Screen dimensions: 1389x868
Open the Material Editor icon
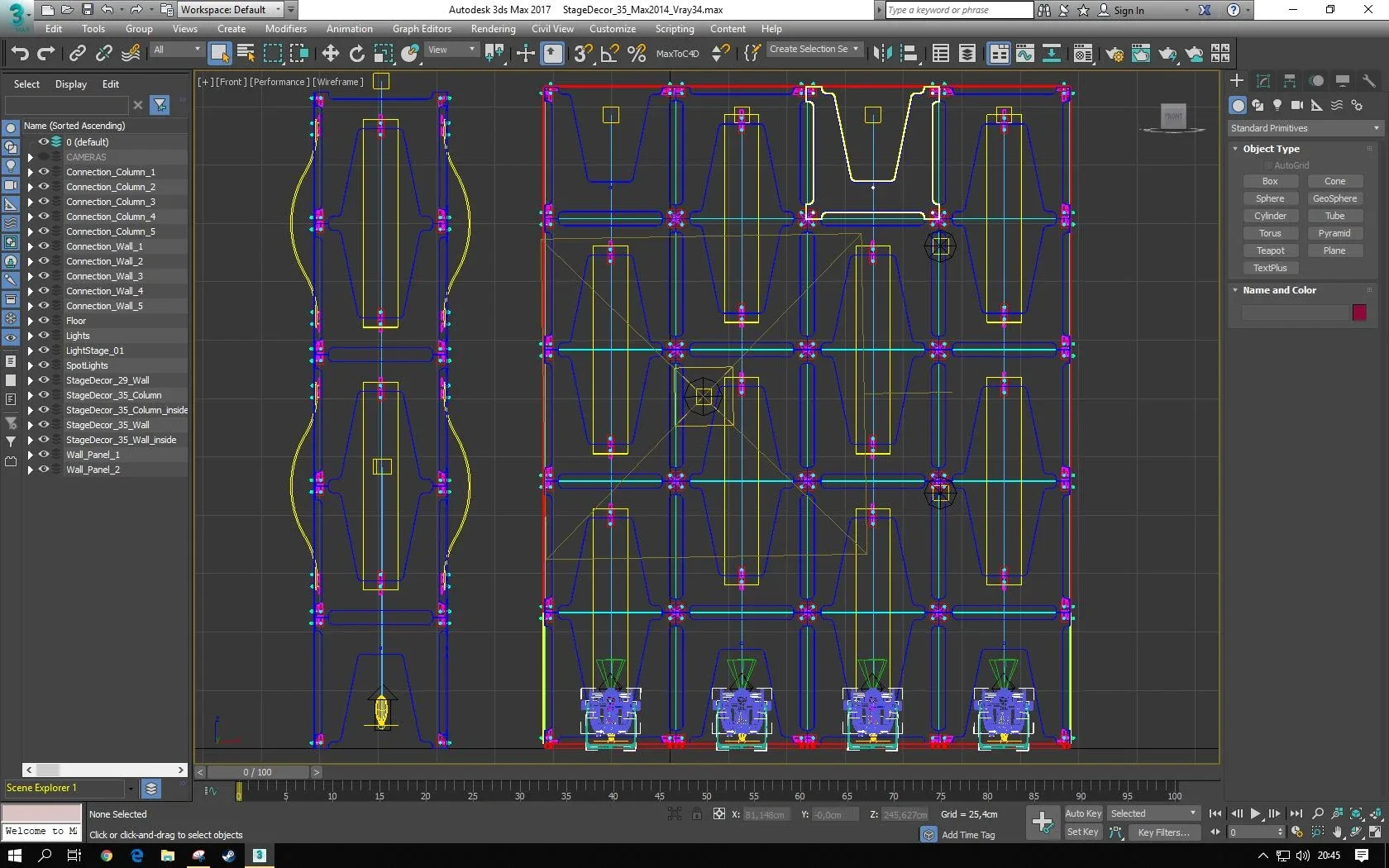click(1083, 54)
